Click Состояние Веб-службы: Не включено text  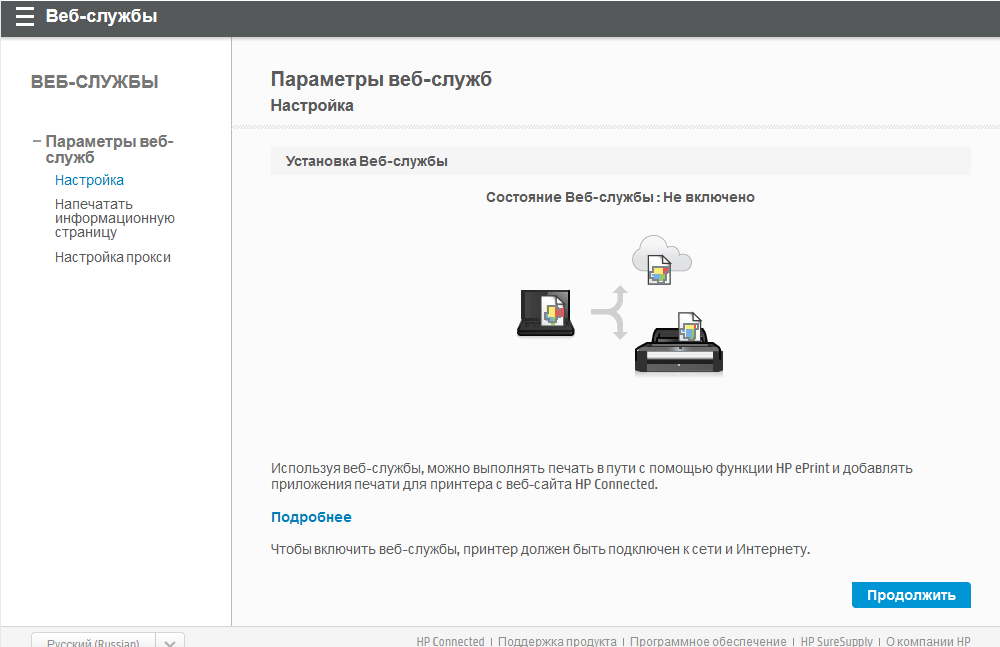tap(620, 197)
